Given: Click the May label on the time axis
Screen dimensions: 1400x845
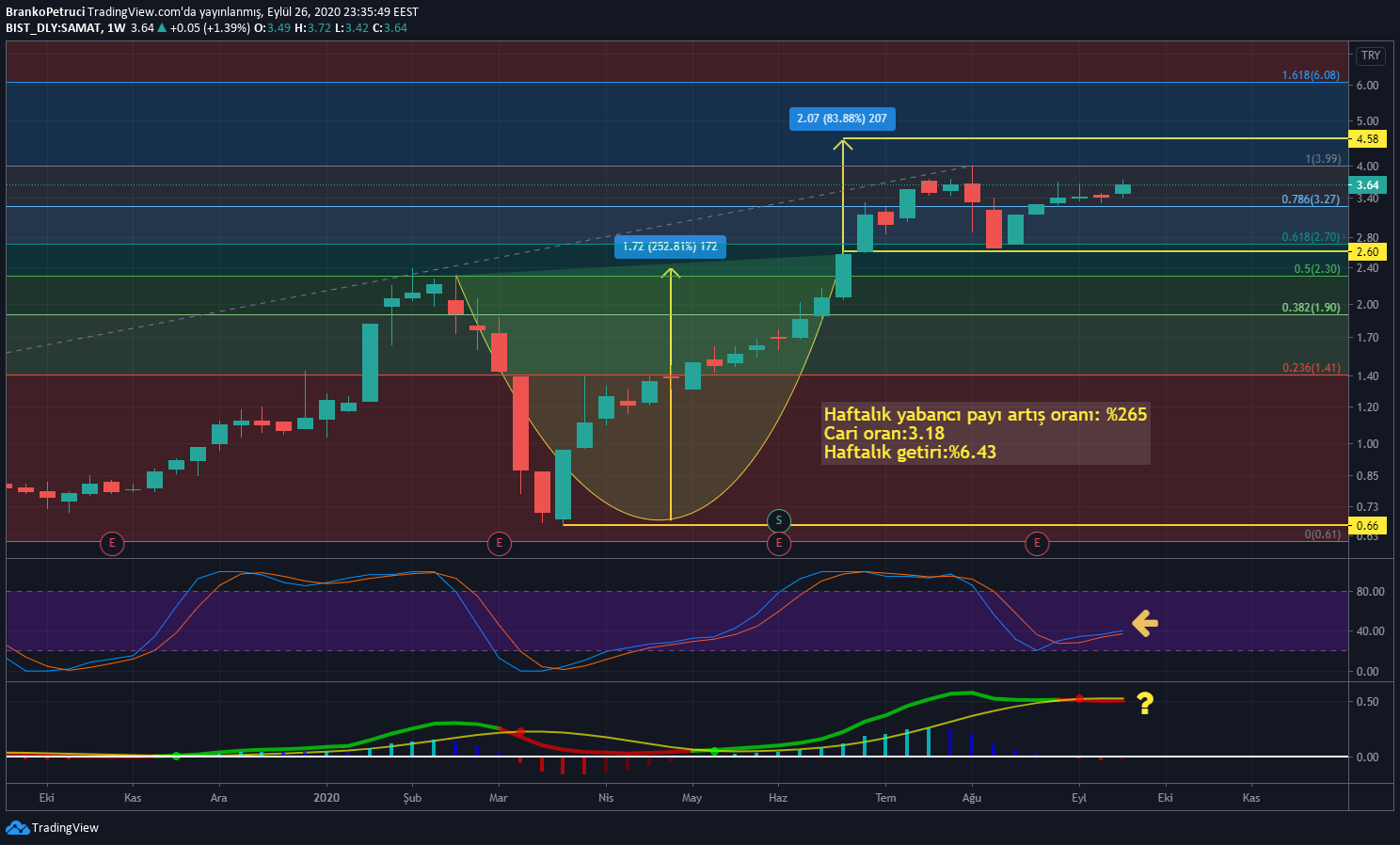Looking at the screenshot, I should coord(692,798).
